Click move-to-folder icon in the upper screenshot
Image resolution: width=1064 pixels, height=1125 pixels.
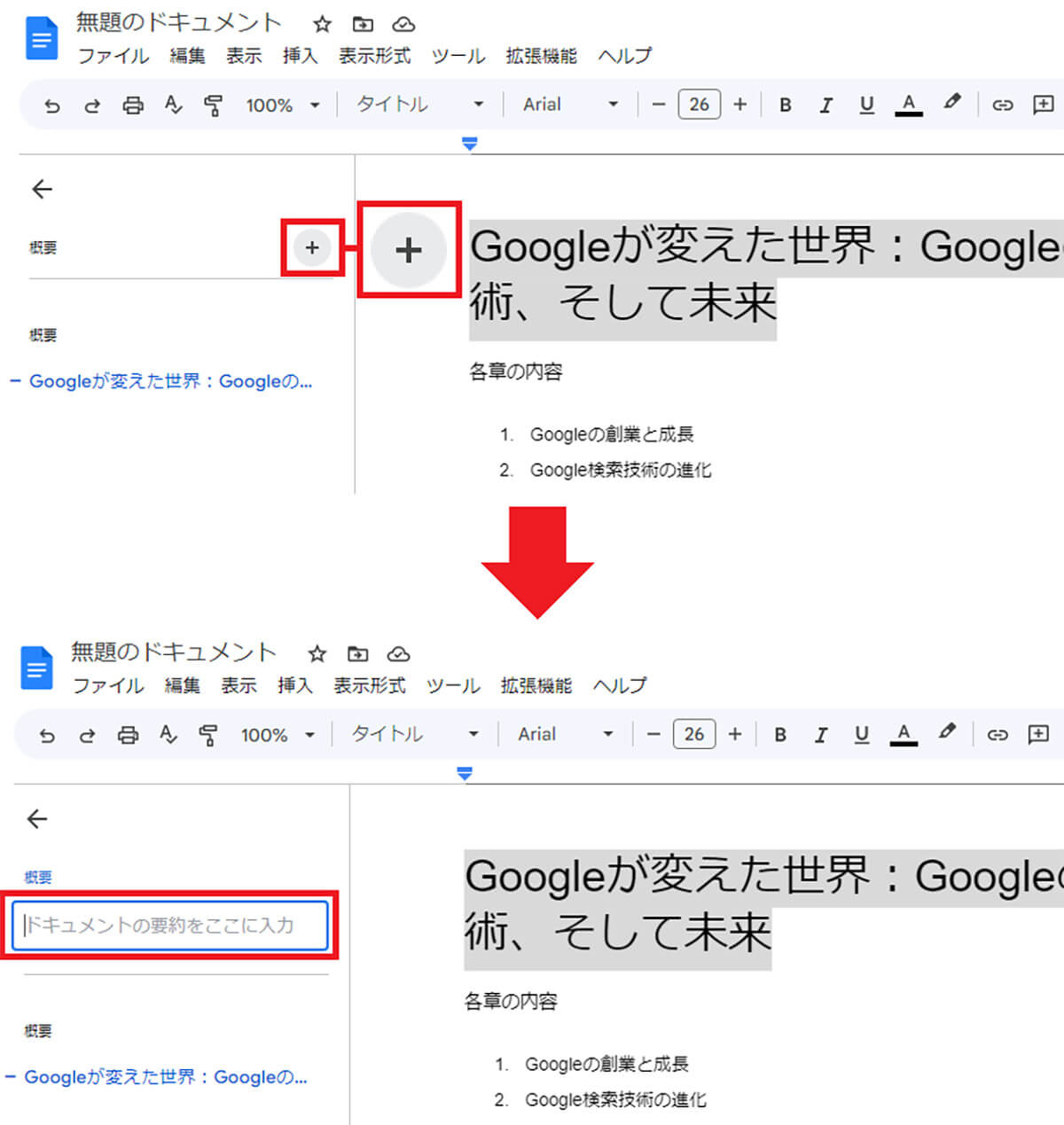pos(363,24)
